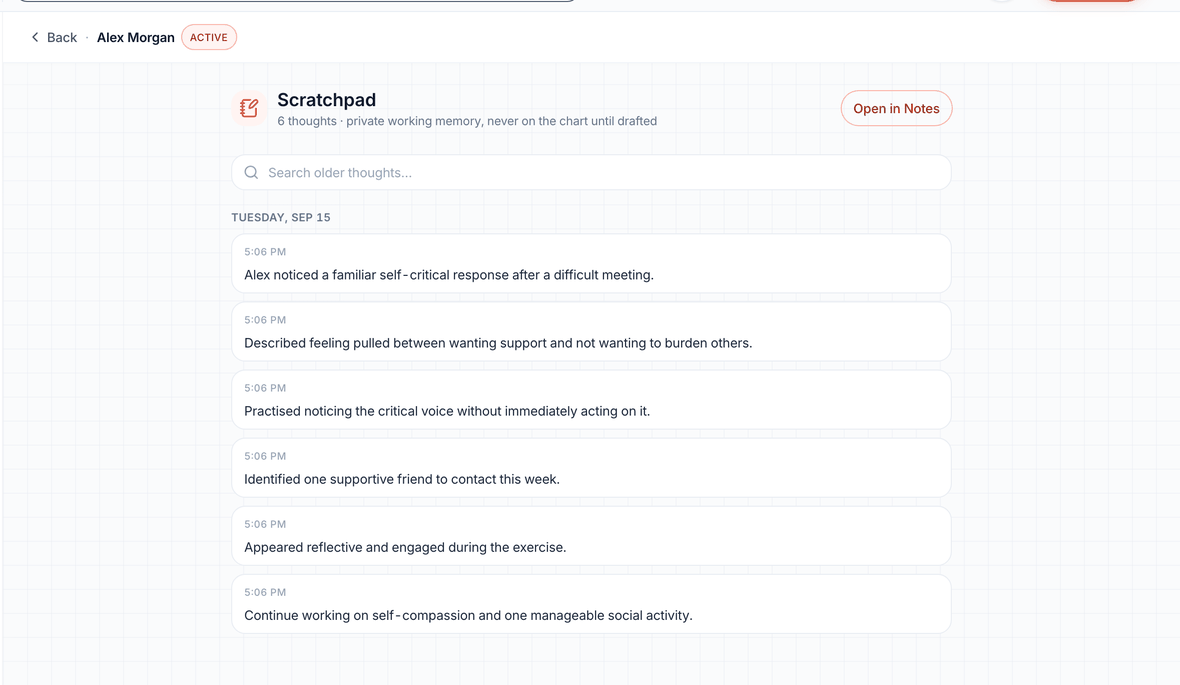The image size is (1180, 685).
Task: Open the self-critical response thought card
Action: (591, 263)
